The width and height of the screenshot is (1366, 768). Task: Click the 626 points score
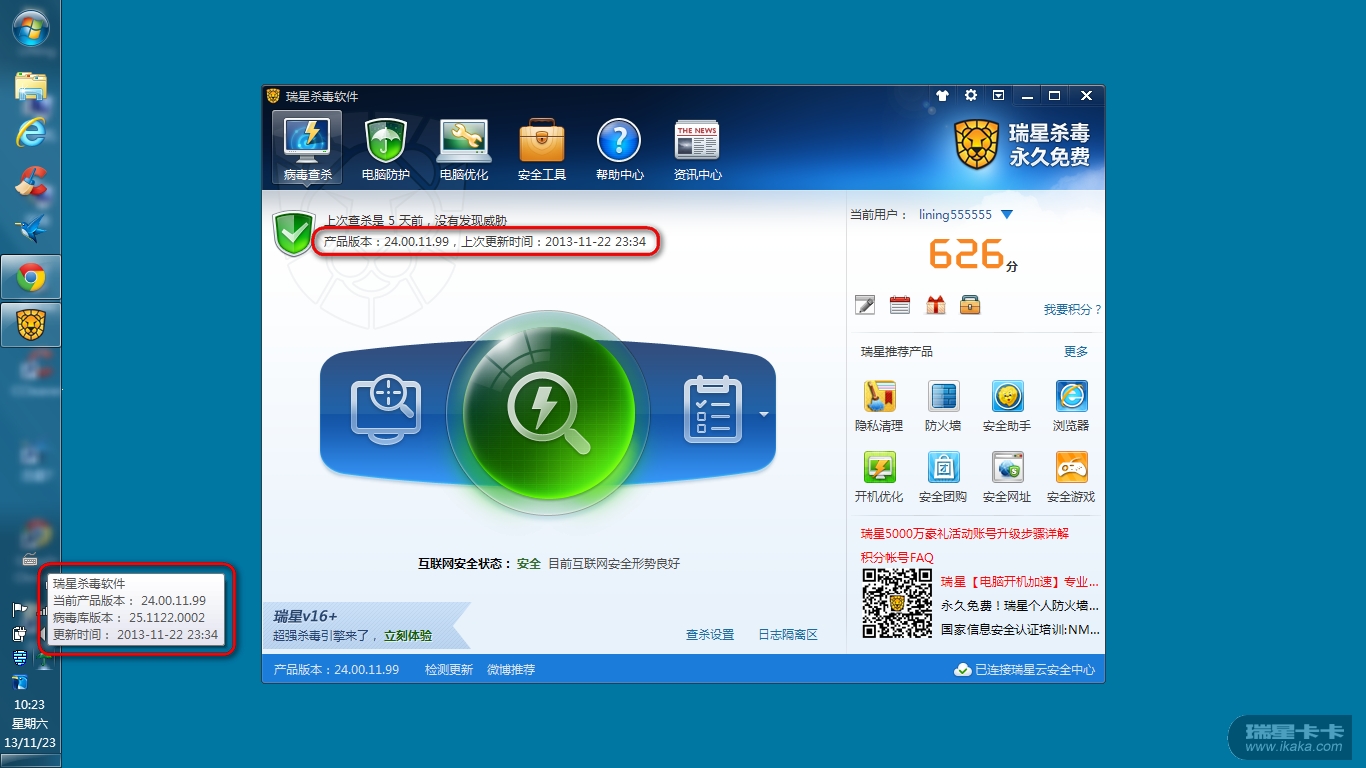(965, 254)
